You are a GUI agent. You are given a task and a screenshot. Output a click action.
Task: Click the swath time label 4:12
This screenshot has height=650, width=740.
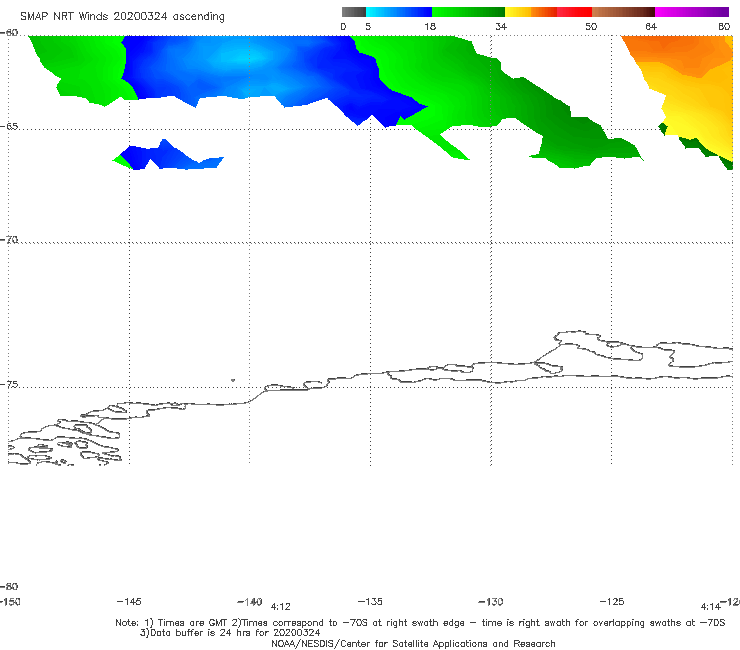[280, 607]
